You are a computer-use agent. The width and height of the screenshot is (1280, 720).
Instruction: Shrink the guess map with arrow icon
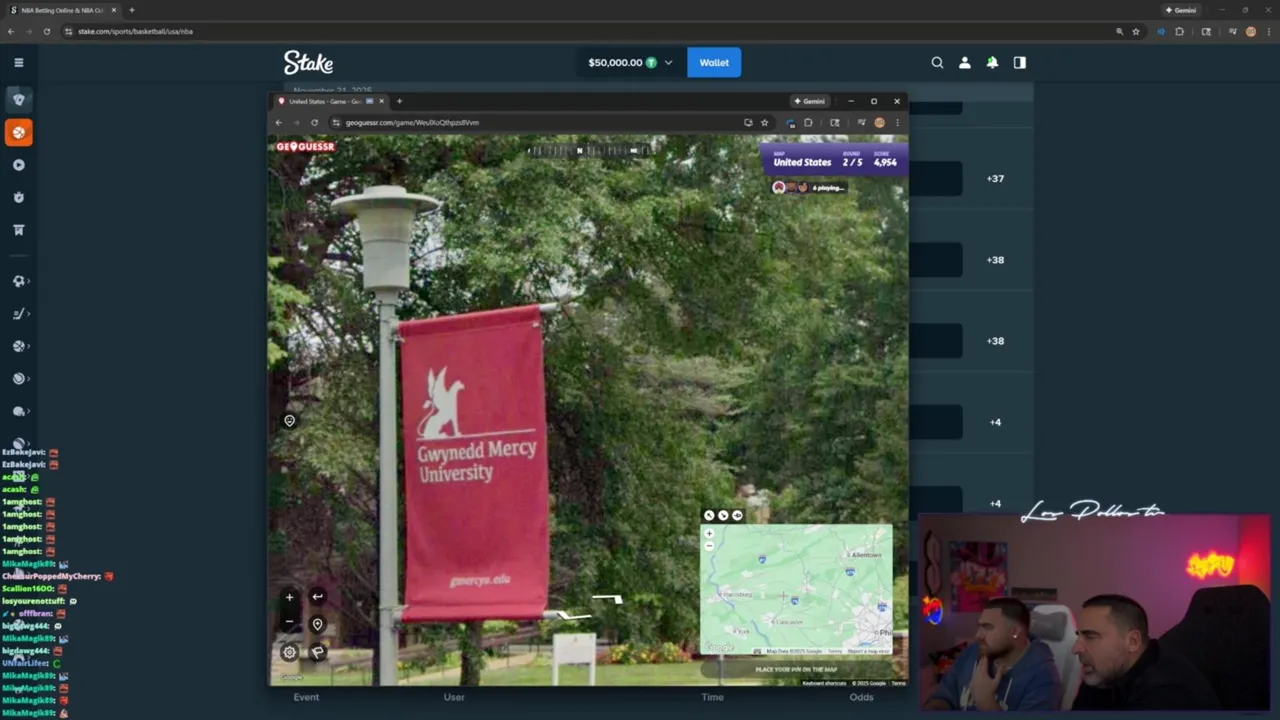point(723,516)
